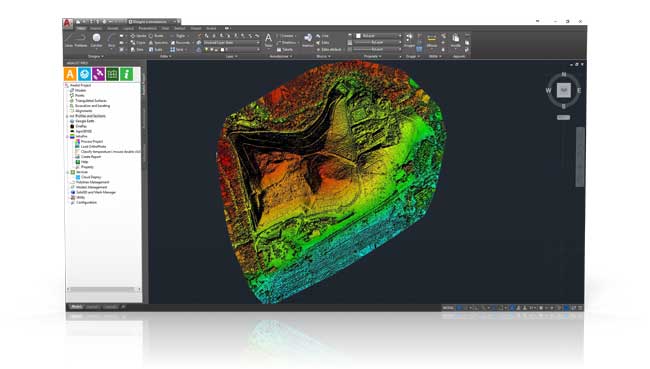650x369 pixels.
Task: Toggle the layer on/off bulb icon
Action: pos(206,49)
